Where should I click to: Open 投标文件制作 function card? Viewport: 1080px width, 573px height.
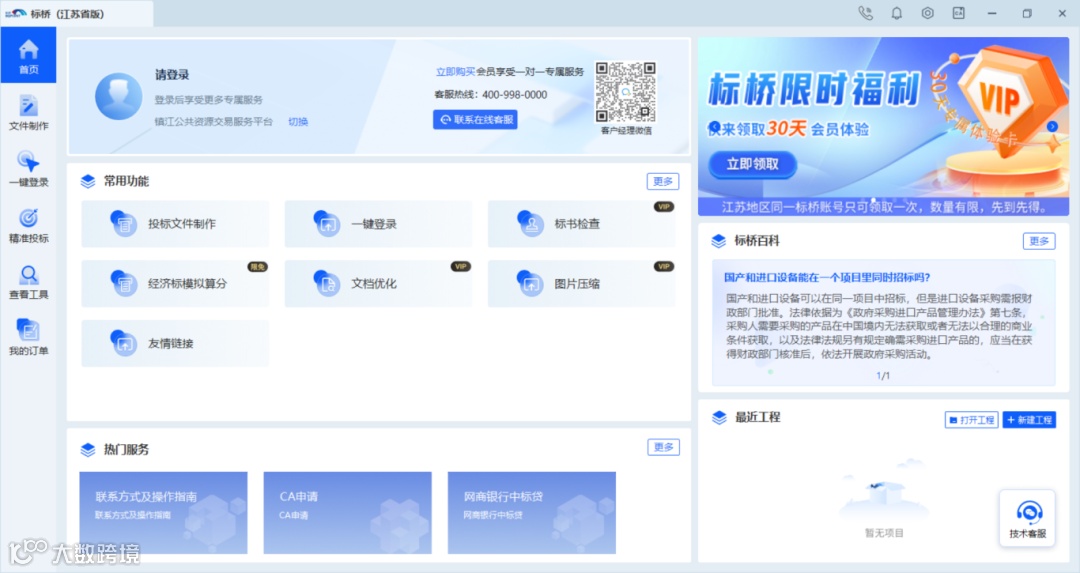tap(175, 224)
